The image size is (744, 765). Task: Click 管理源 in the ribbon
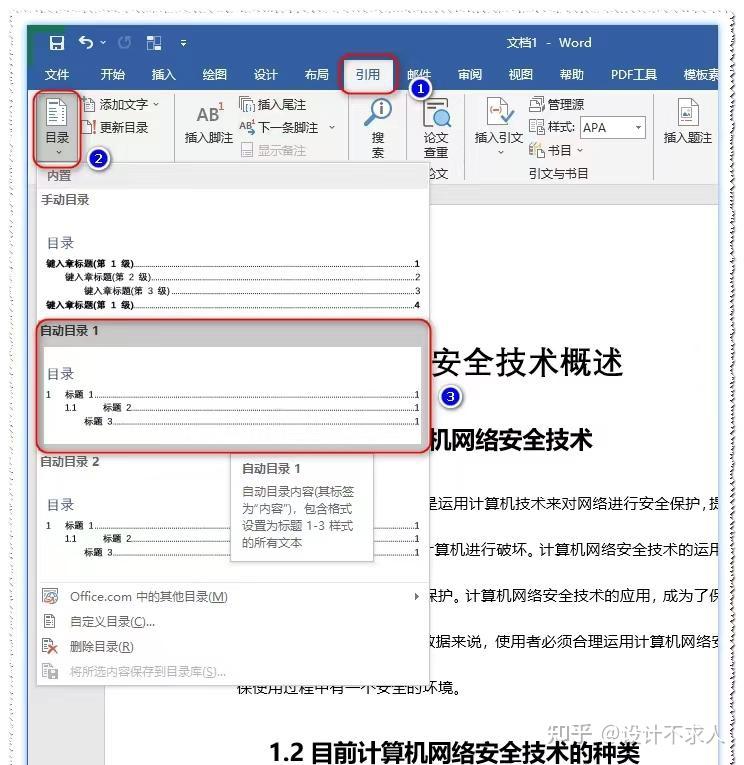tap(557, 104)
